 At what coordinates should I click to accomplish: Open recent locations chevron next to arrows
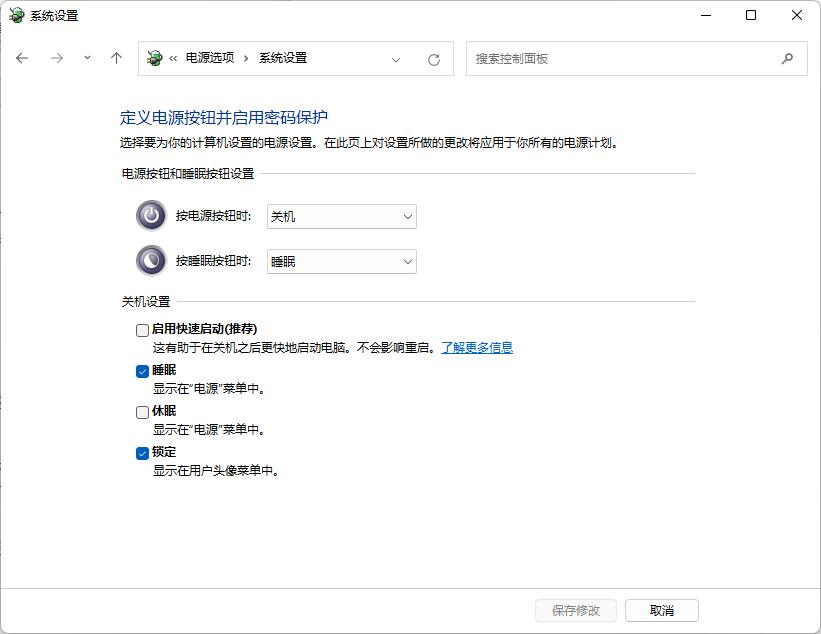point(87,58)
